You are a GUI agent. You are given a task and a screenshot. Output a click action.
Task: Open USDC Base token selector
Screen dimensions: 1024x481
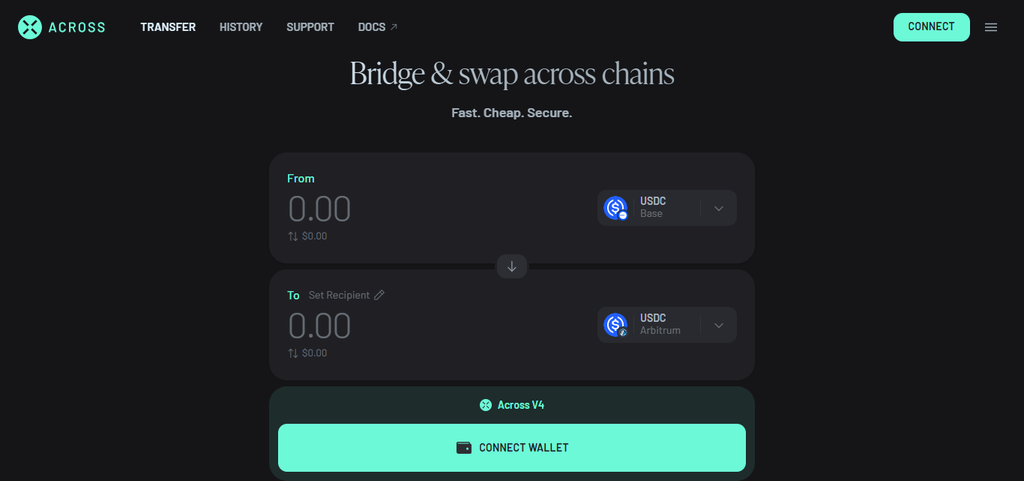[x=667, y=208]
